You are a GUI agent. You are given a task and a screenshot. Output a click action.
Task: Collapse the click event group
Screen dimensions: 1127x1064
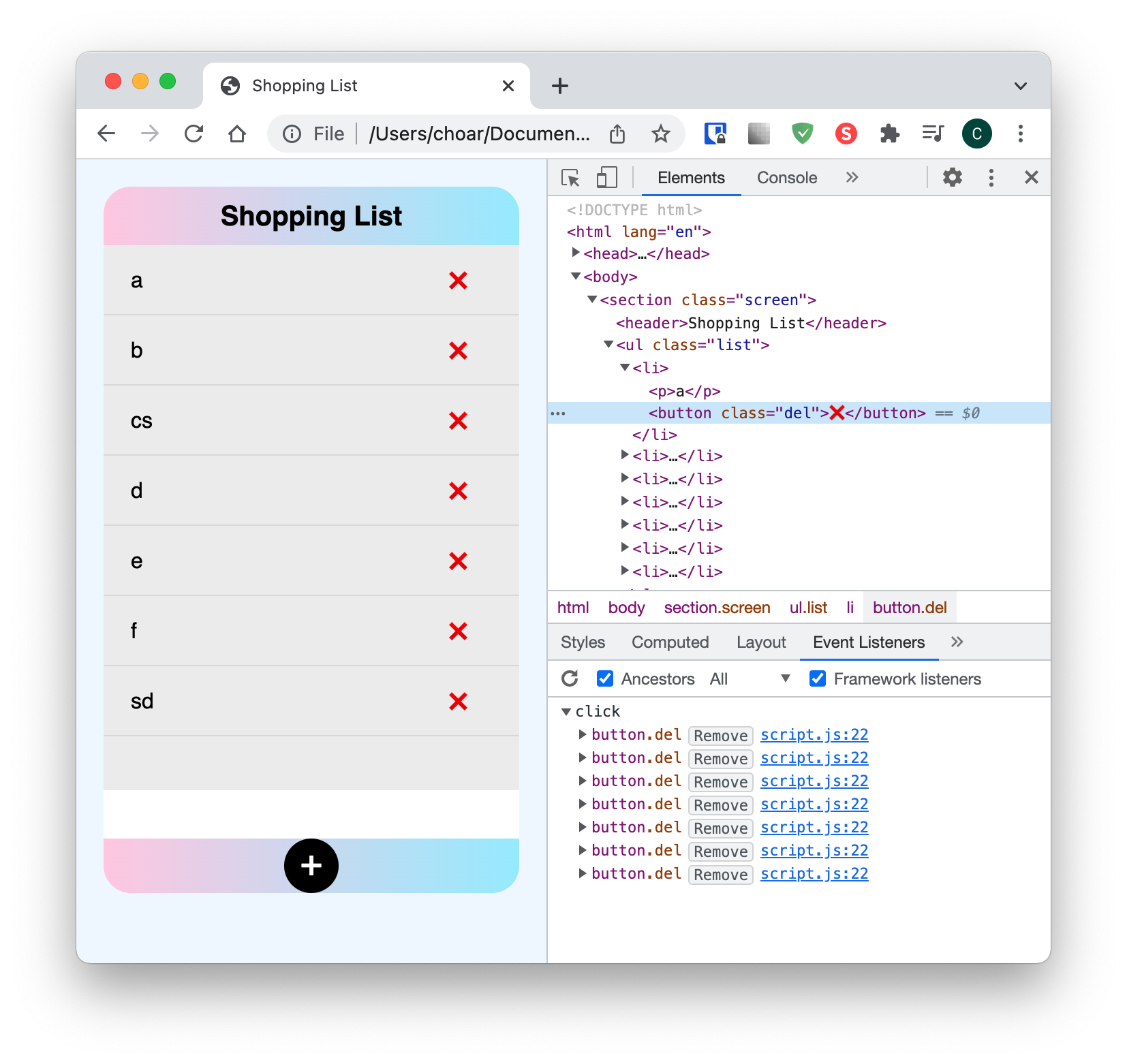(566, 712)
